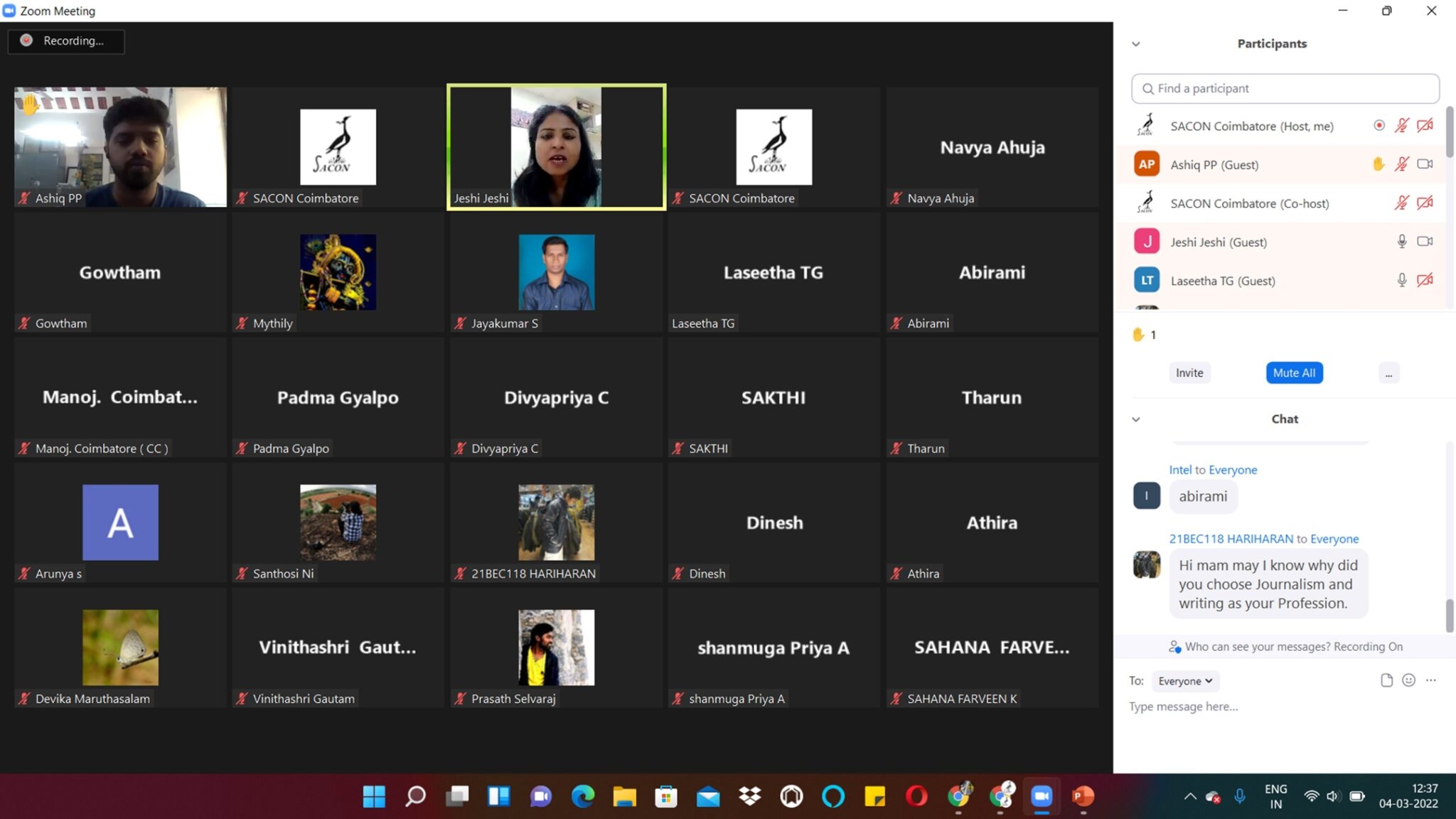Open Mail app from the taskbar
This screenshot has width=1456, height=819.
point(707,796)
